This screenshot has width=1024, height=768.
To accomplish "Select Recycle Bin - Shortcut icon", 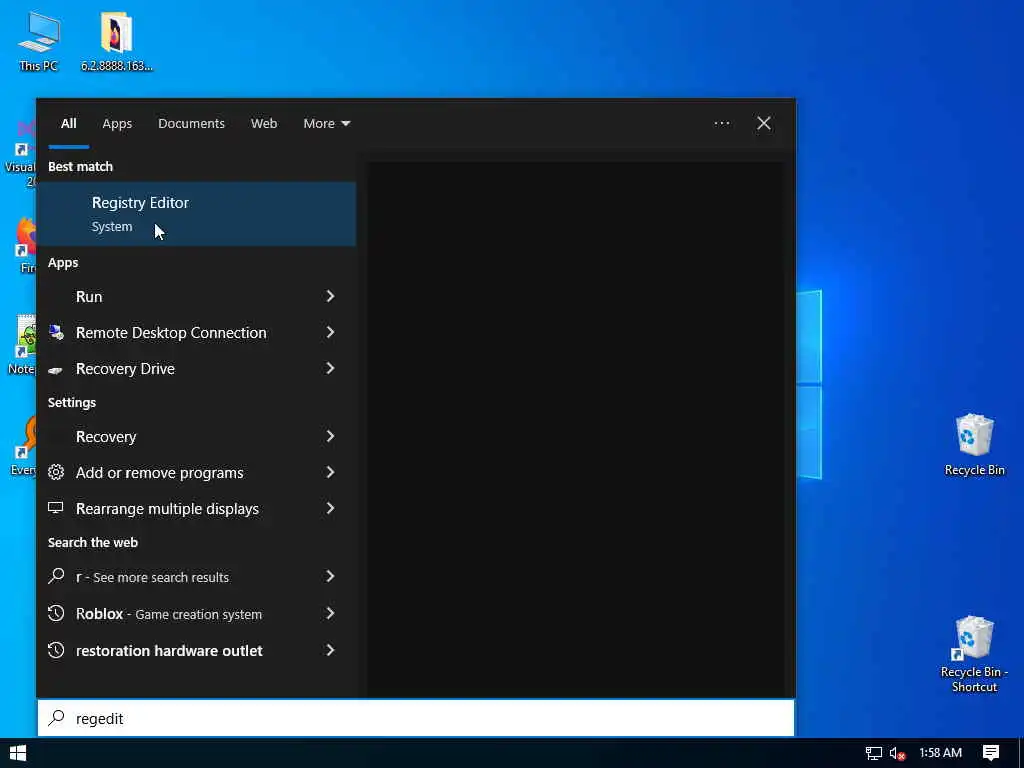I will pyautogui.click(x=974, y=653).
